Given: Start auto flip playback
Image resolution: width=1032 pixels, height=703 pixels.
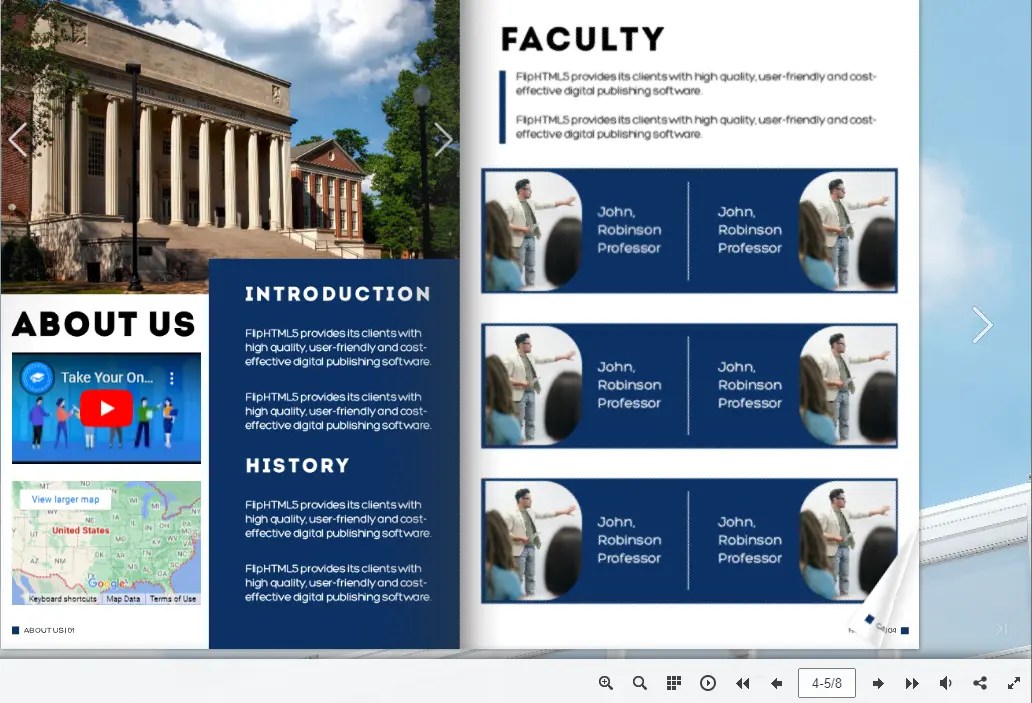Looking at the screenshot, I should click(708, 683).
